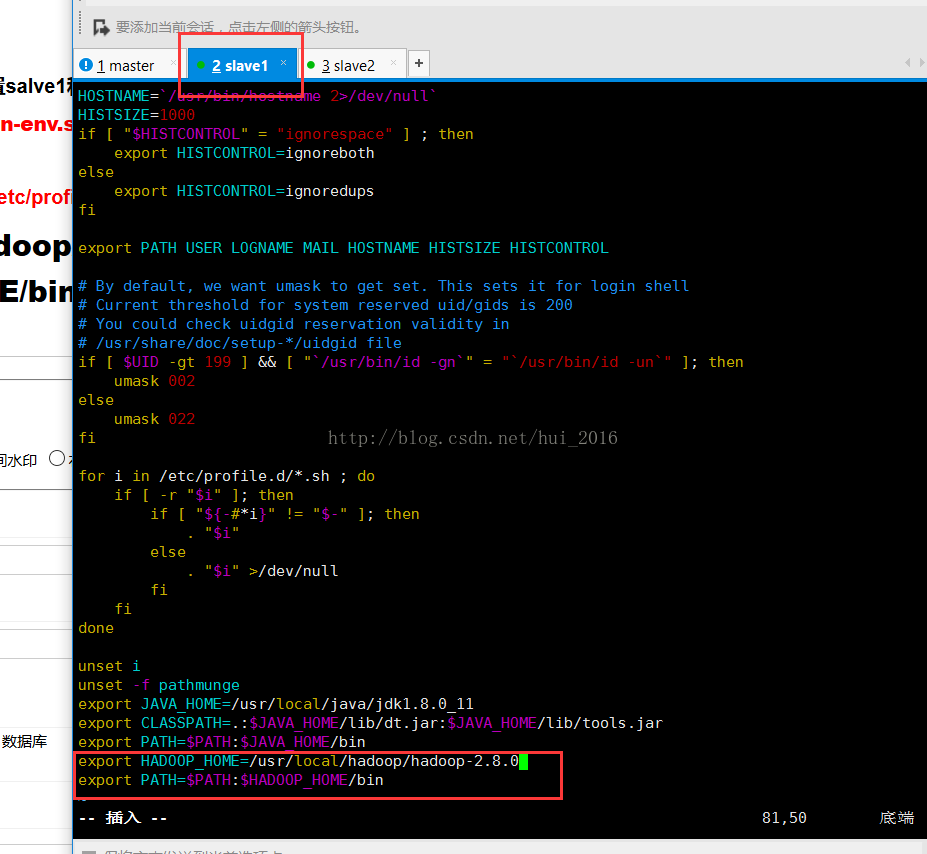
Task: Select the 2 slave1 tab
Action: coord(240,66)
